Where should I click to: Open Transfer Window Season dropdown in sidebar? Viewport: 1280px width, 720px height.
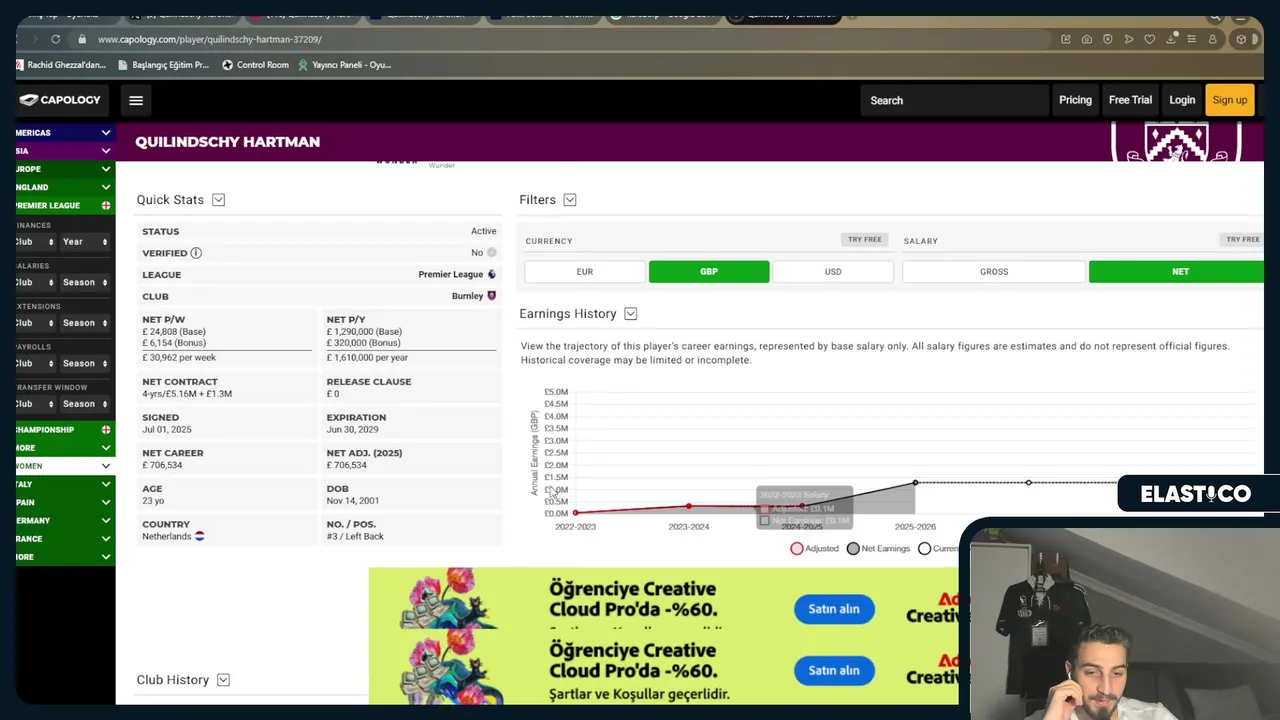click(85, 404)
